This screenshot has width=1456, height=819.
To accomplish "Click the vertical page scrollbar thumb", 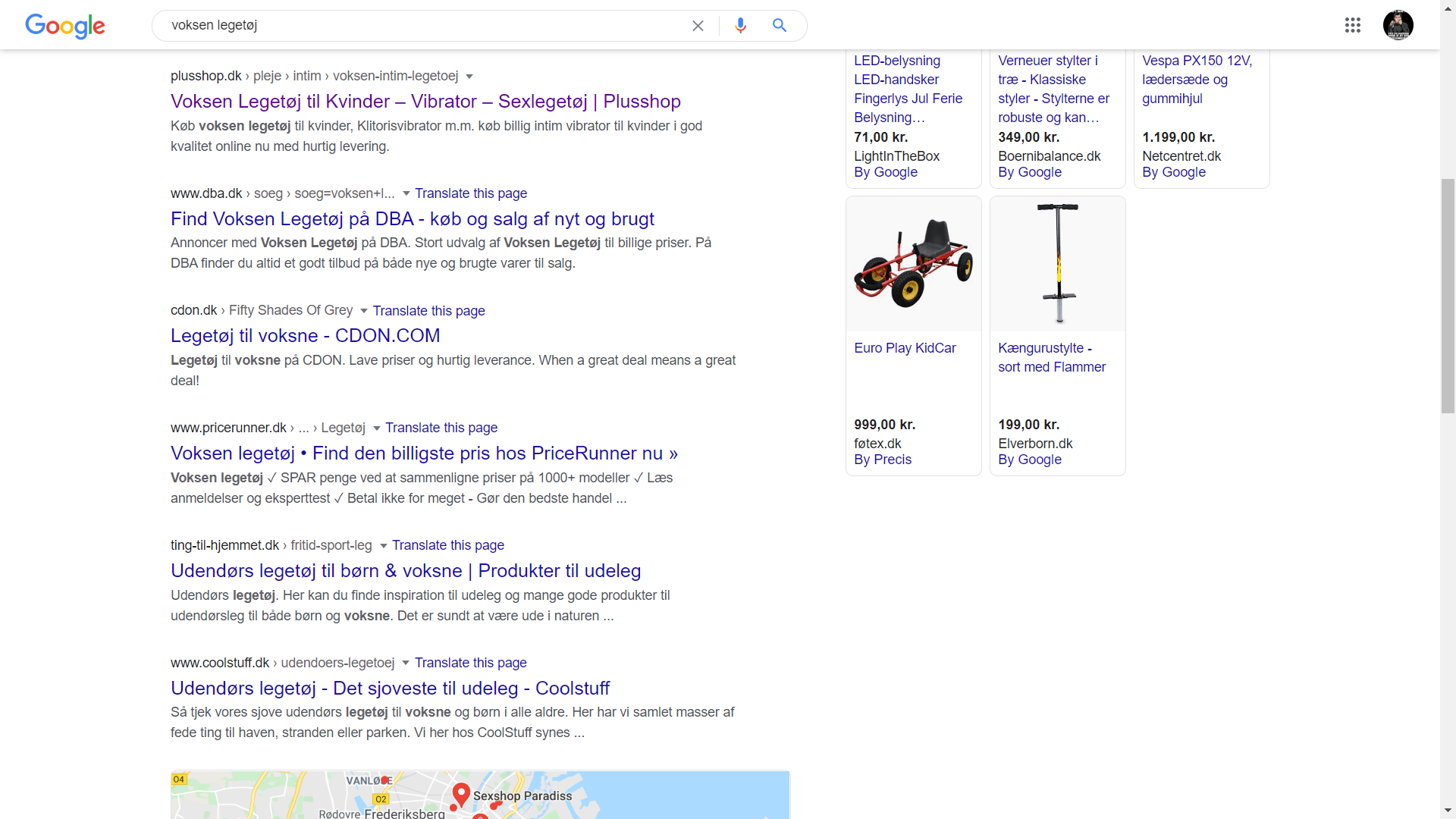I will click(x=1448, y=296).
